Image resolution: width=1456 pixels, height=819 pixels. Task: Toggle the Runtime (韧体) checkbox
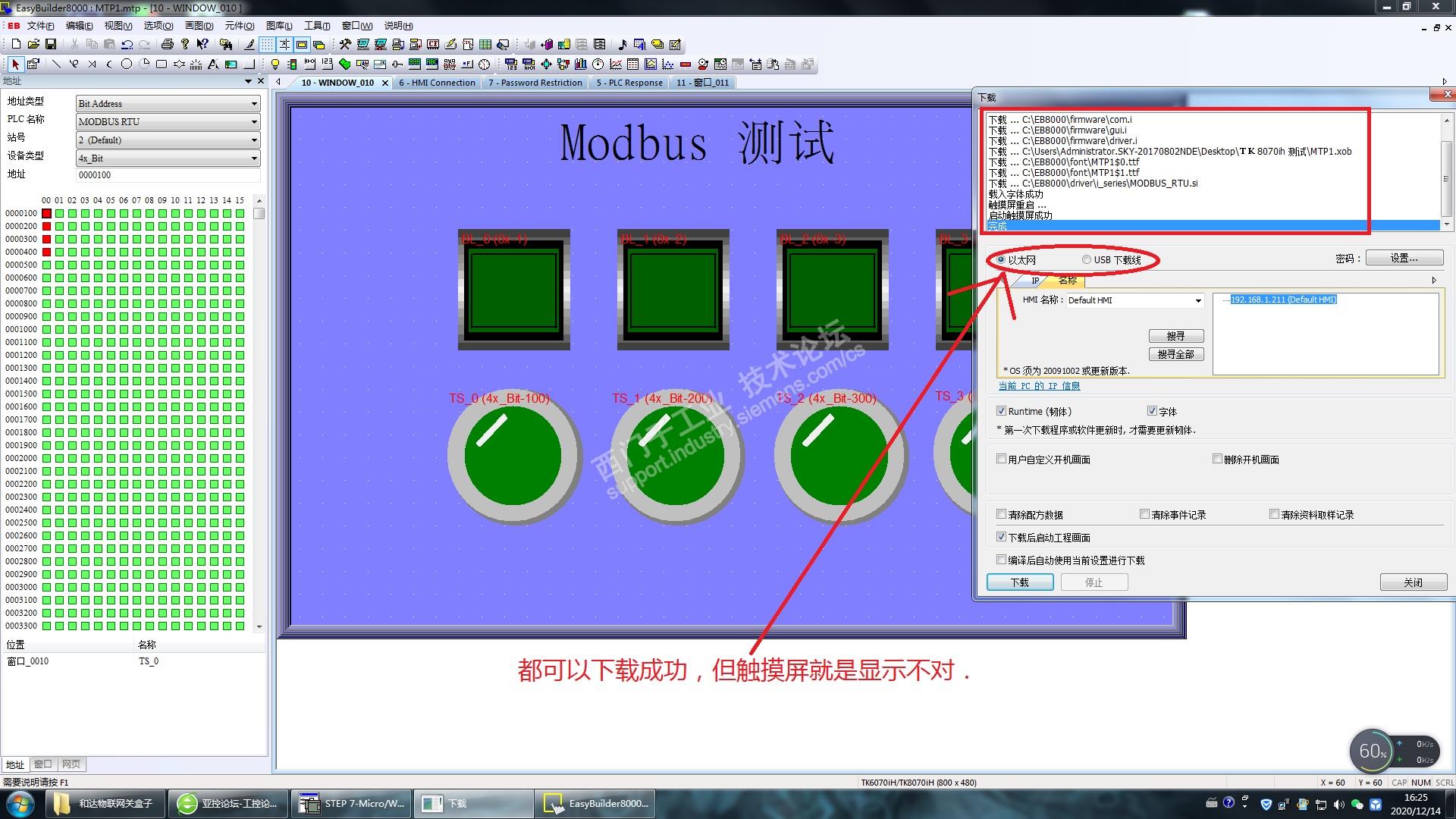coord(1002,411)
